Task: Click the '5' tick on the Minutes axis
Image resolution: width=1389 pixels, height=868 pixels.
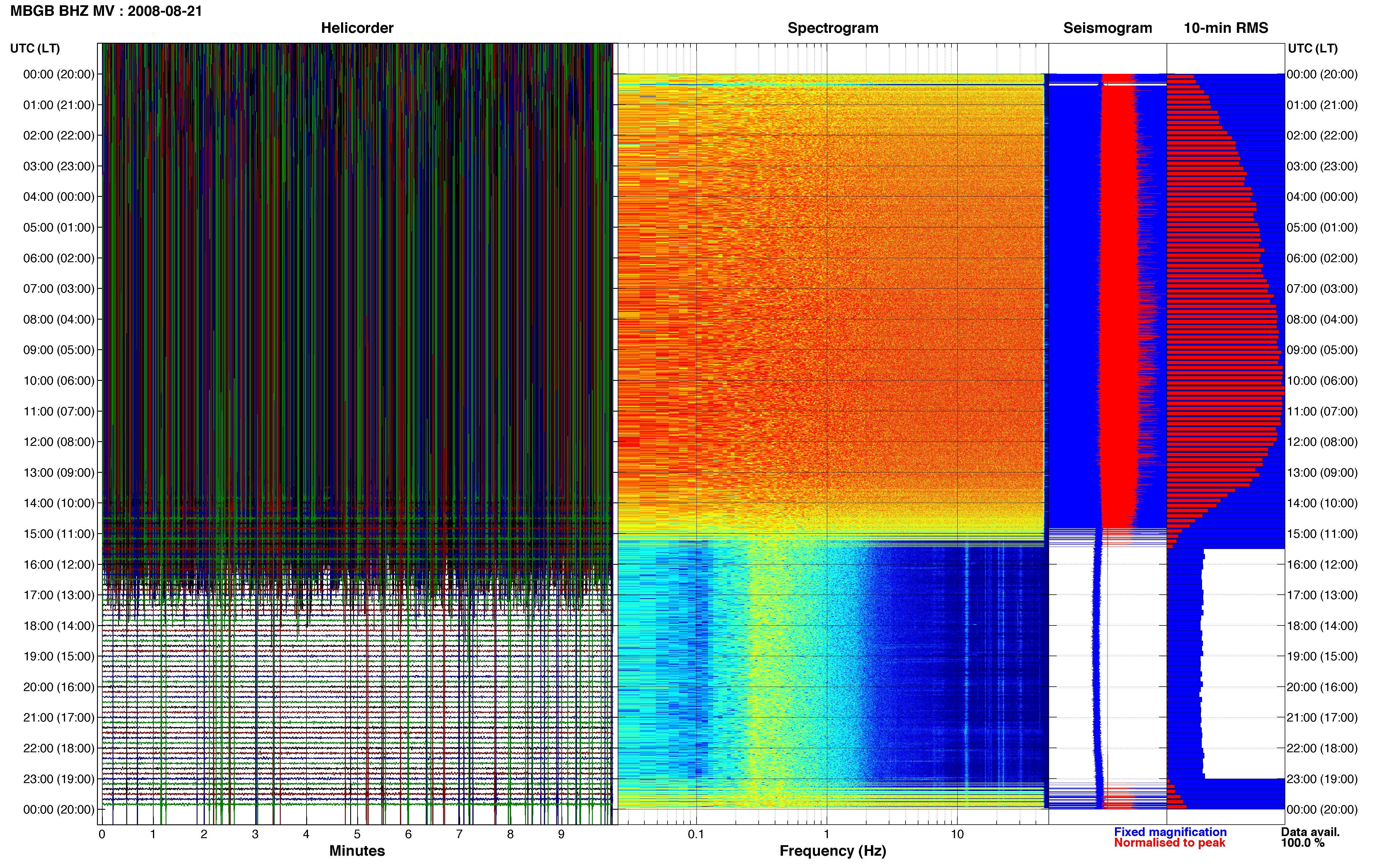Action: tap(357, 835)
